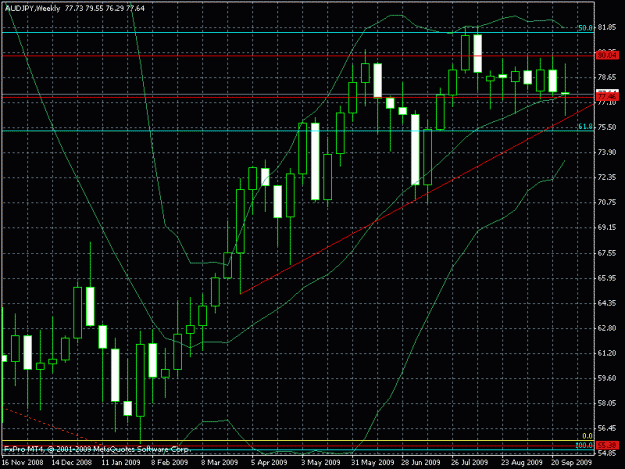Click the 16 Nov 2008 date label

[x=22, y=462]
